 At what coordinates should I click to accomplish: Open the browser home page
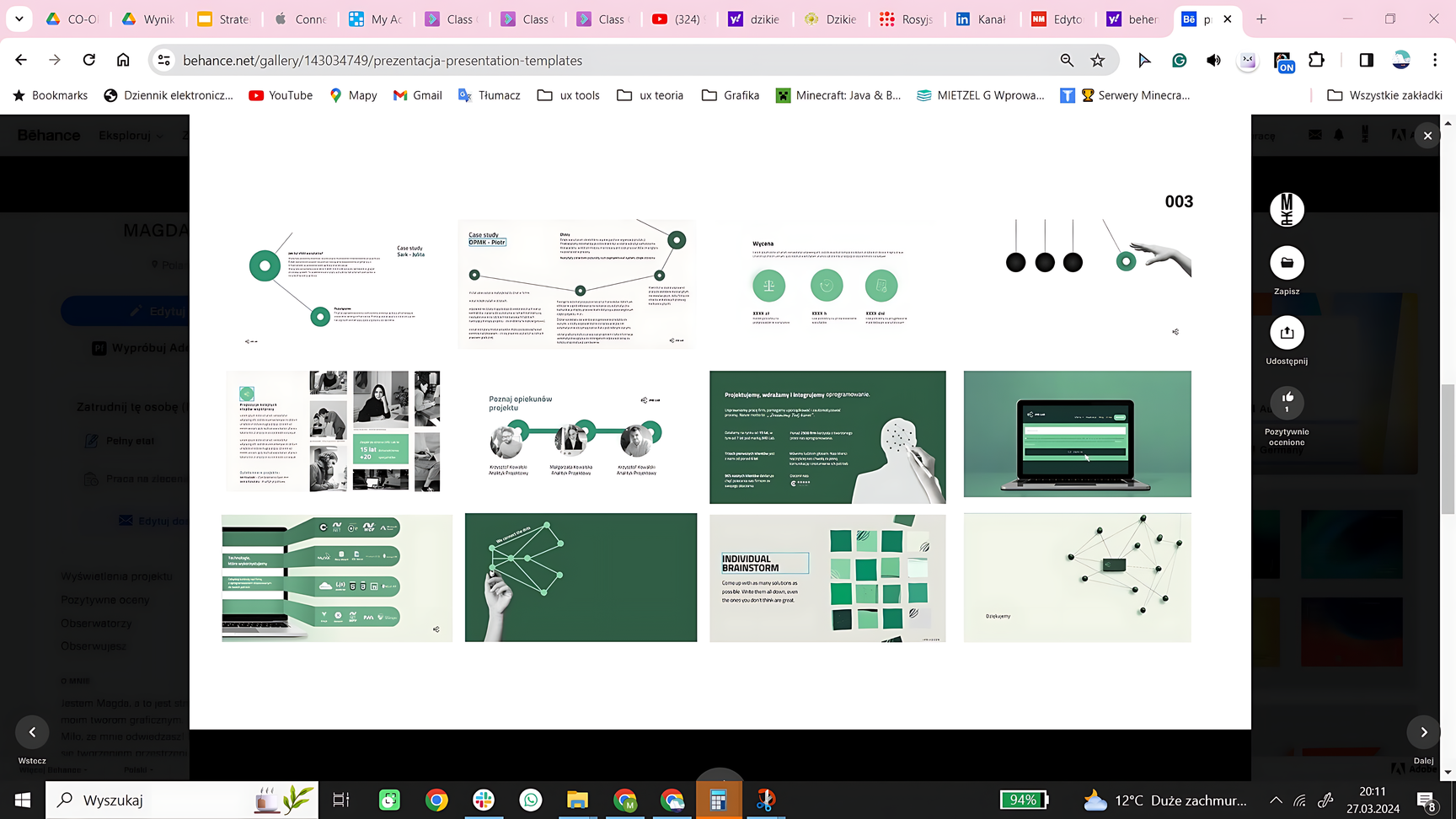click(x=123, y=60)
